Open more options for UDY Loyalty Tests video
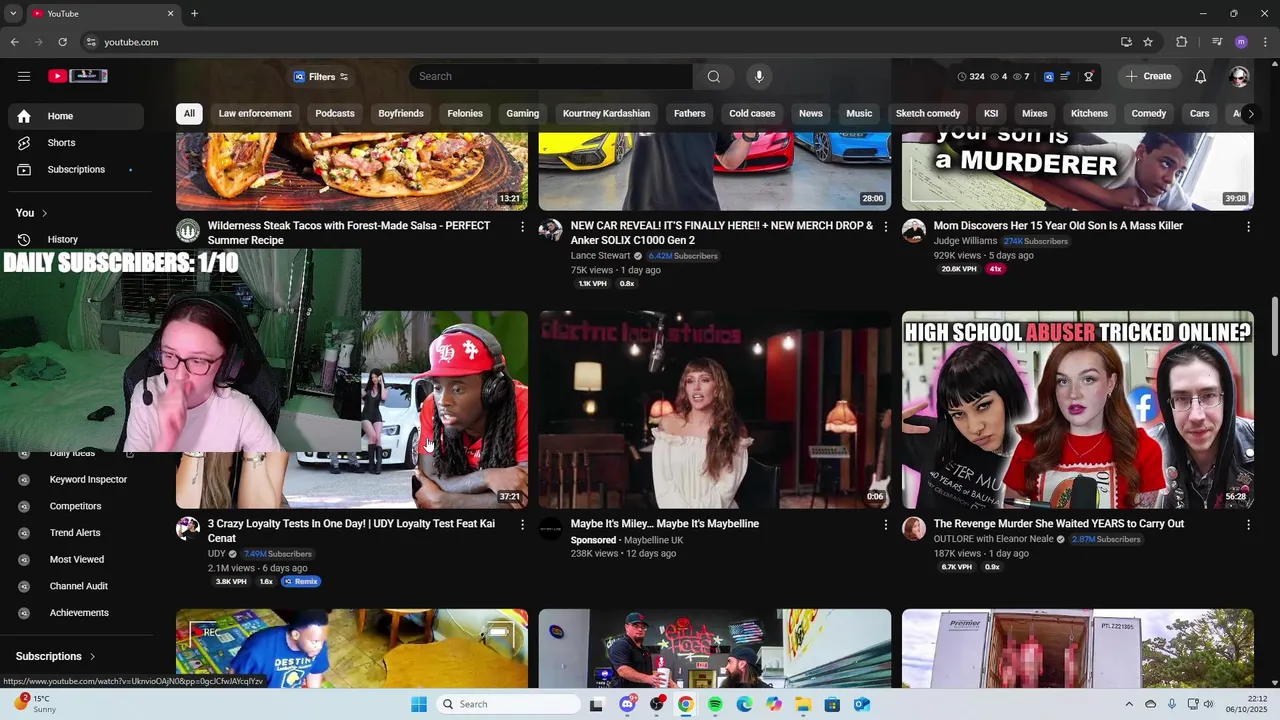Screen dimensions: 1280x720 (x=522, y=525)
